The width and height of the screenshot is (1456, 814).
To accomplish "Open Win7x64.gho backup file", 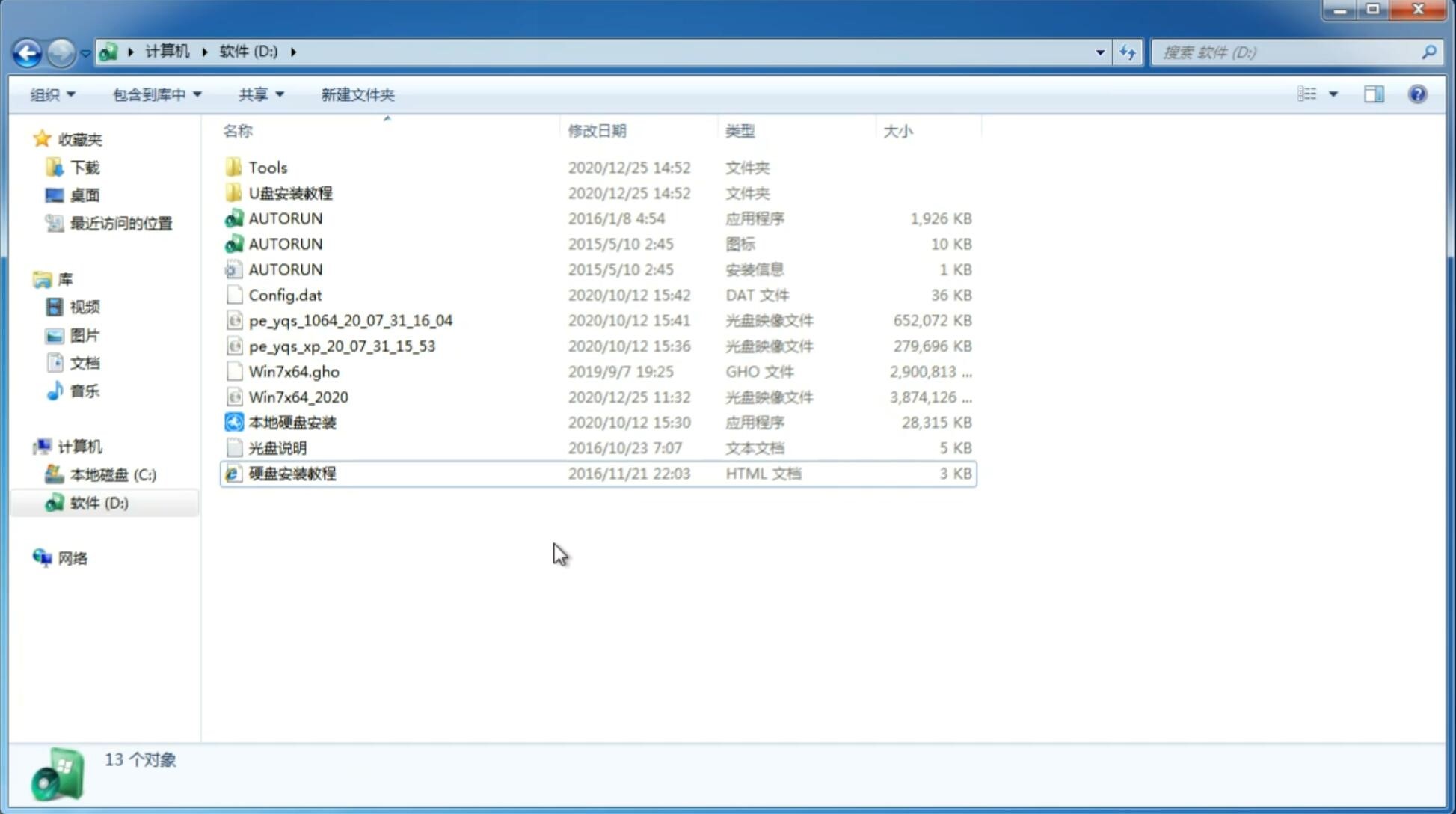I will click(295, 371).
